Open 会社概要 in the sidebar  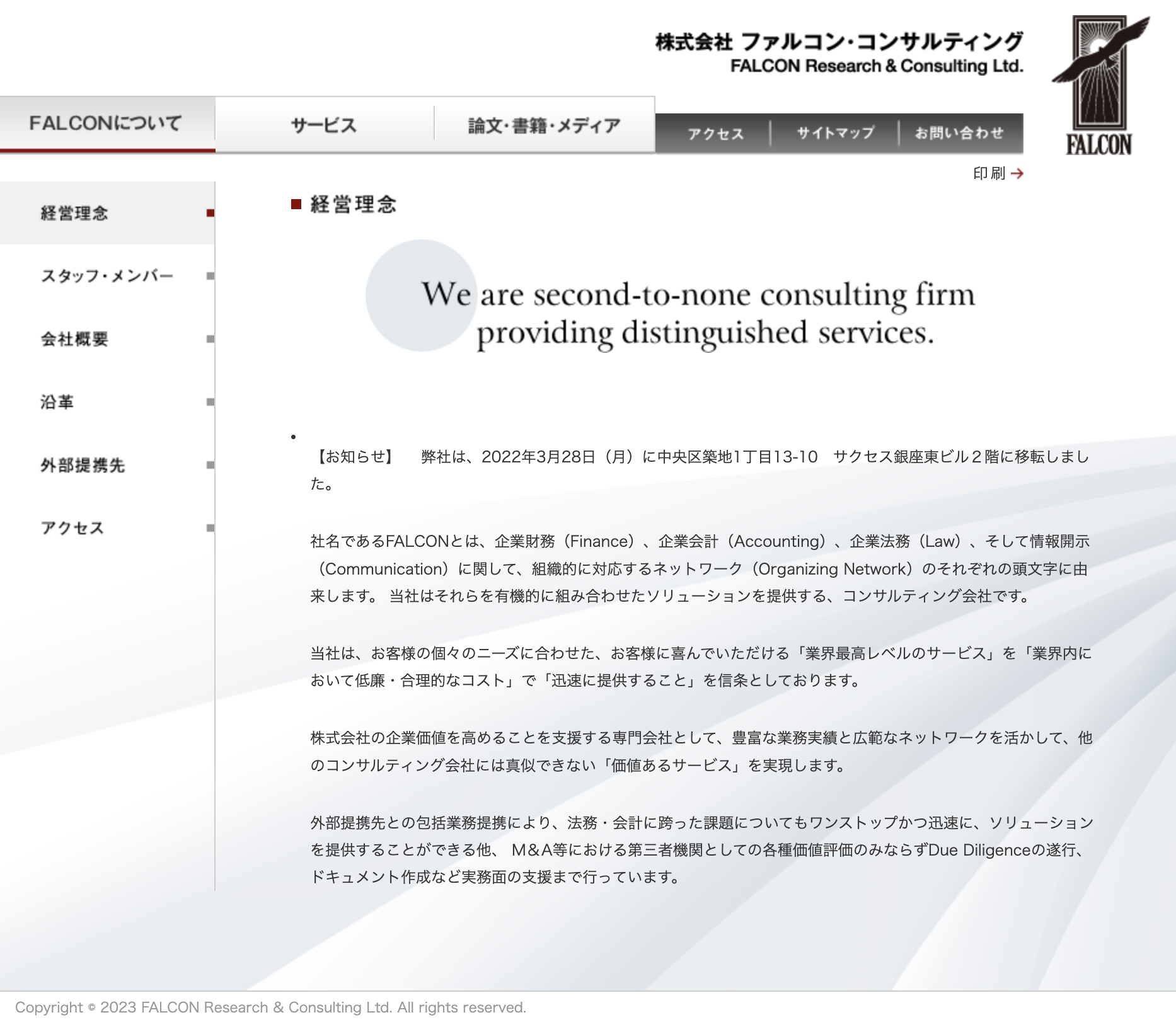click(x=107, y=339)
